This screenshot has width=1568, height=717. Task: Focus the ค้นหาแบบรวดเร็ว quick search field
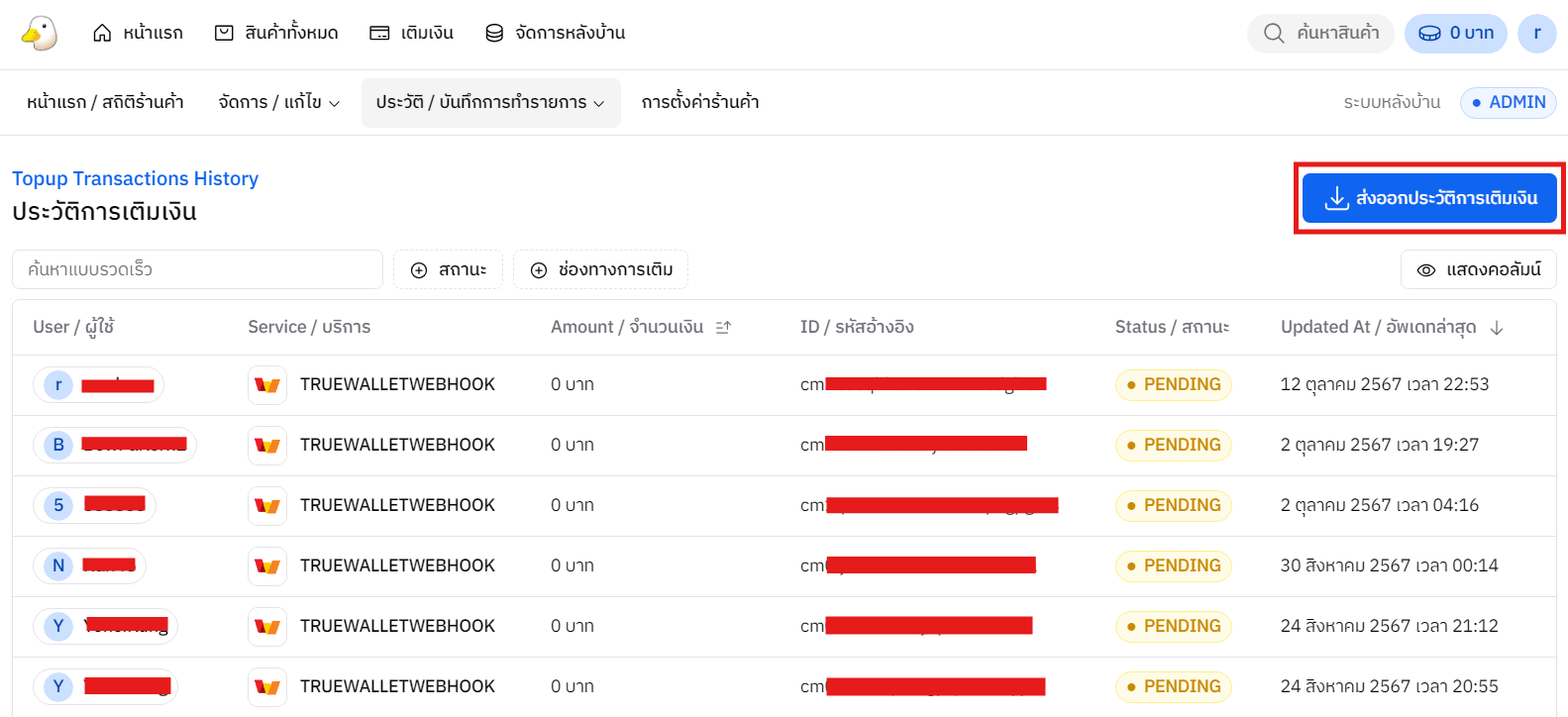pyautogui.click(x=197, y=269)
